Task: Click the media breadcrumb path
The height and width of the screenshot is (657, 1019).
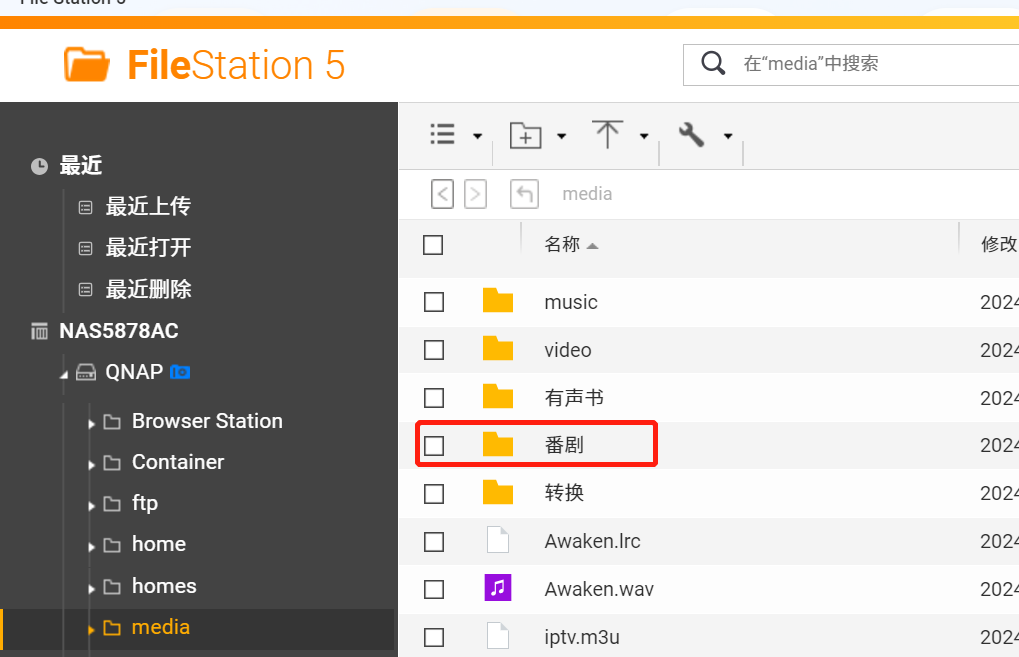Action: [587, 194]
